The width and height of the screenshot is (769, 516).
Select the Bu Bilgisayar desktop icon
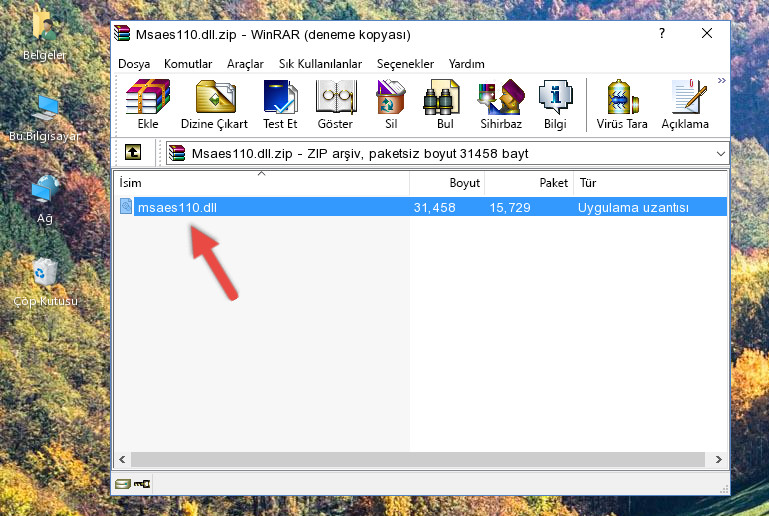click(45, 118)
